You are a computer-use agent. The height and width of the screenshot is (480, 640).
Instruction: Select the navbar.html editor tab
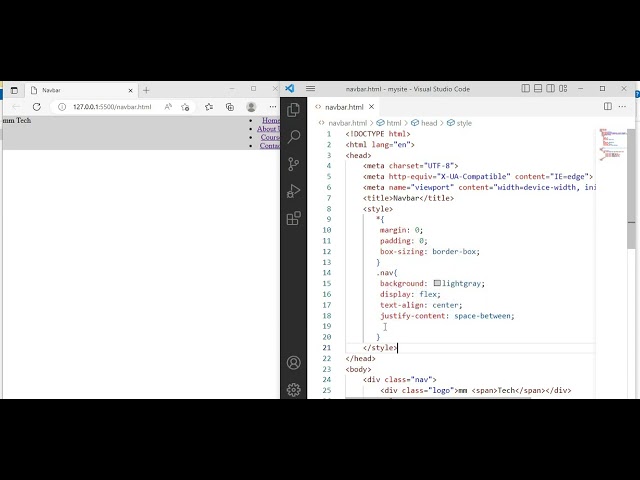(344, 107)
